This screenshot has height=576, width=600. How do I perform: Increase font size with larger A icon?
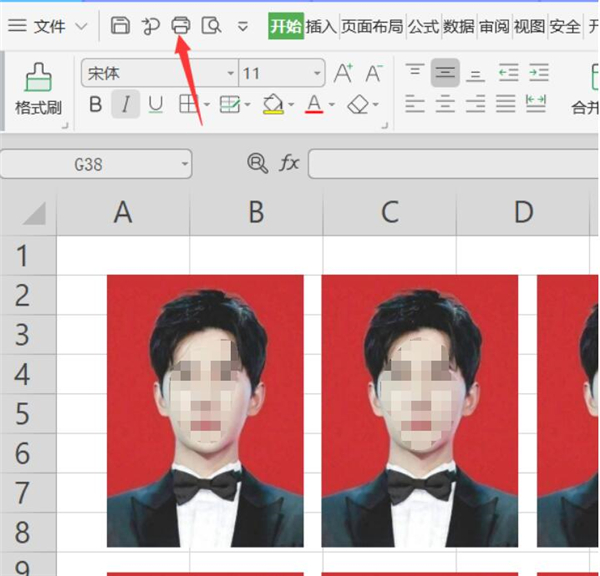click(343, 73)
